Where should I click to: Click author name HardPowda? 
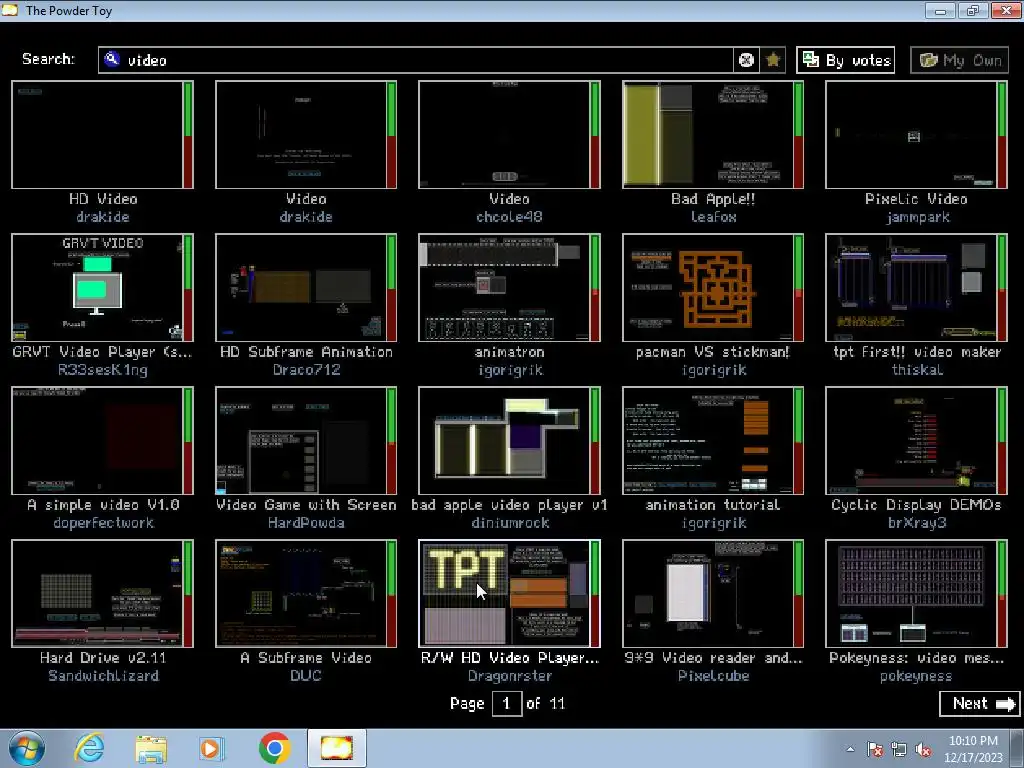point(306,522)
